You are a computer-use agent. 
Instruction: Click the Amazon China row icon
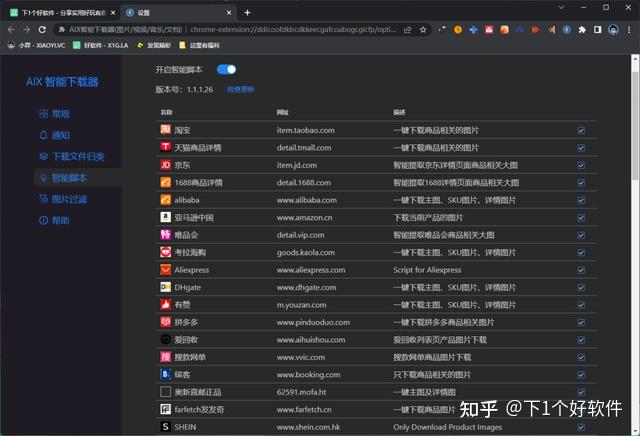(165, 217)
